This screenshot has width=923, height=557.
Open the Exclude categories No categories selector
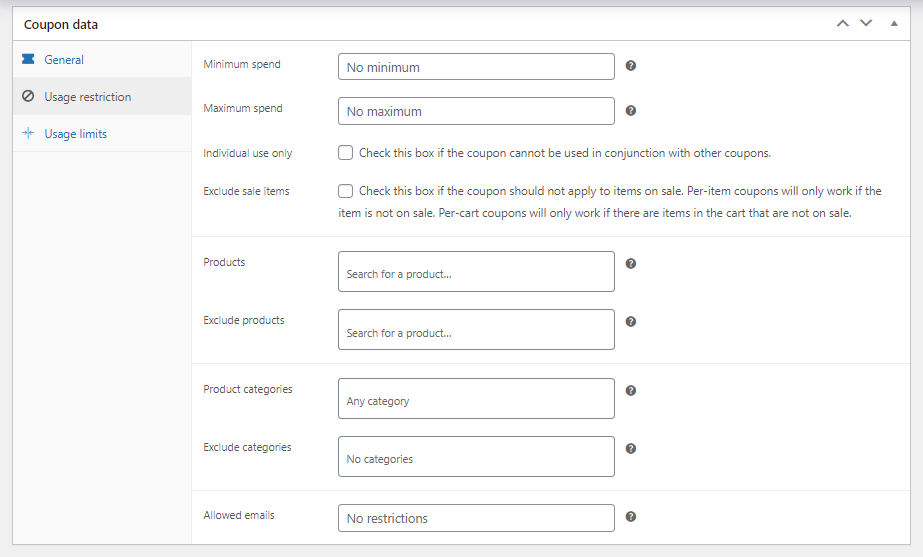tap(476, 456)
